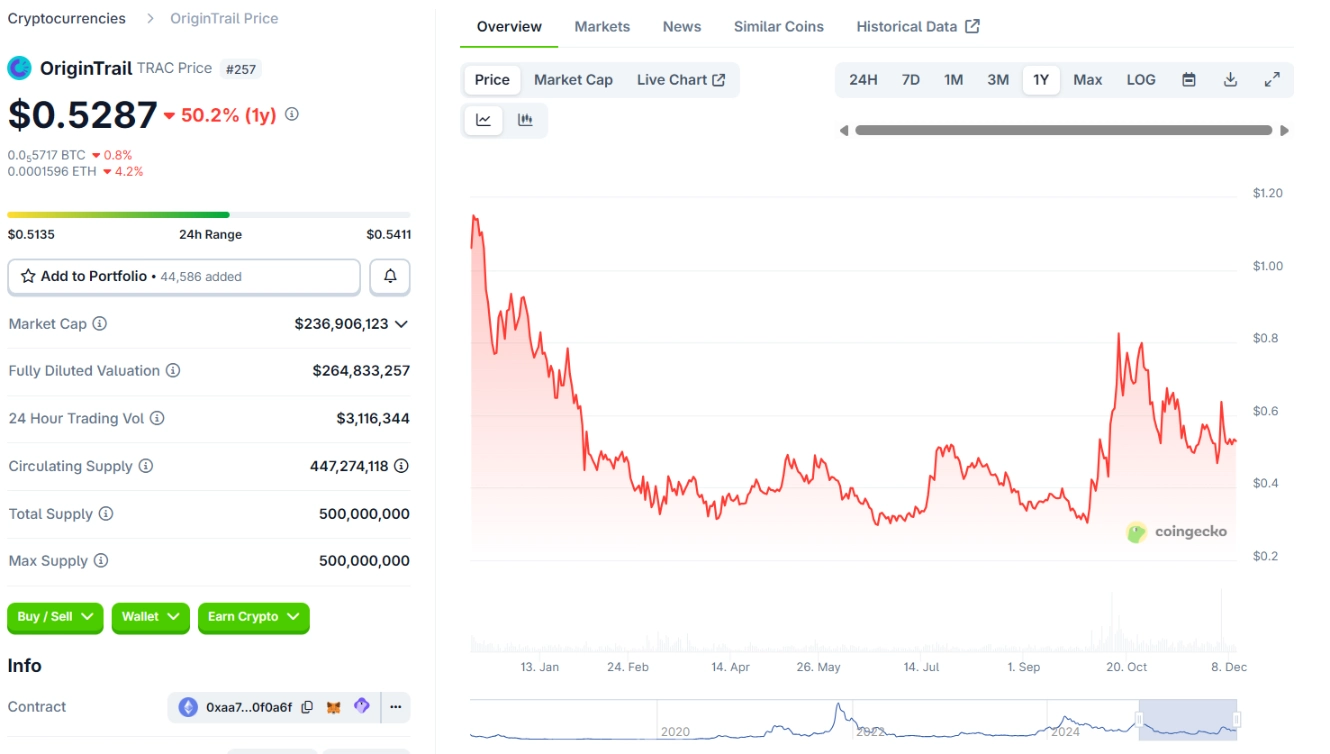
Task: Open the Cryptocurrencies breadcrumb link
Action: click(x=67, y=19)
